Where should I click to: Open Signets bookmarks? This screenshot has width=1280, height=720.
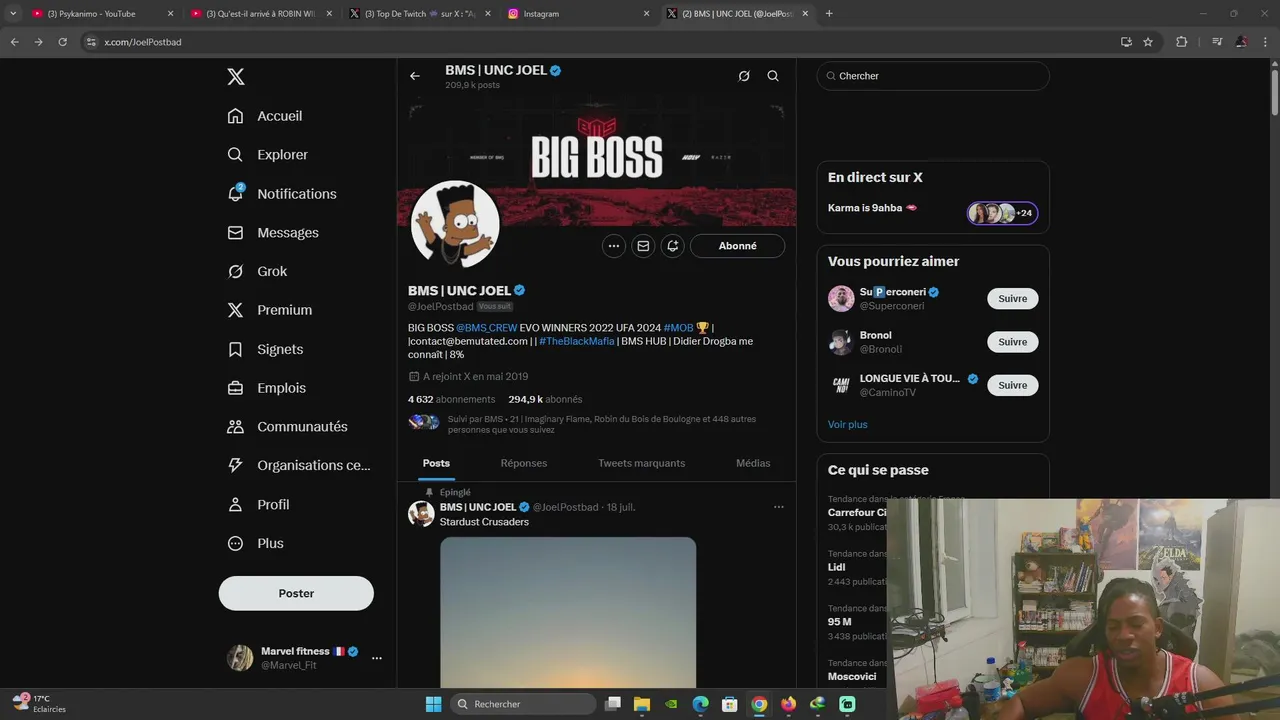265,349
